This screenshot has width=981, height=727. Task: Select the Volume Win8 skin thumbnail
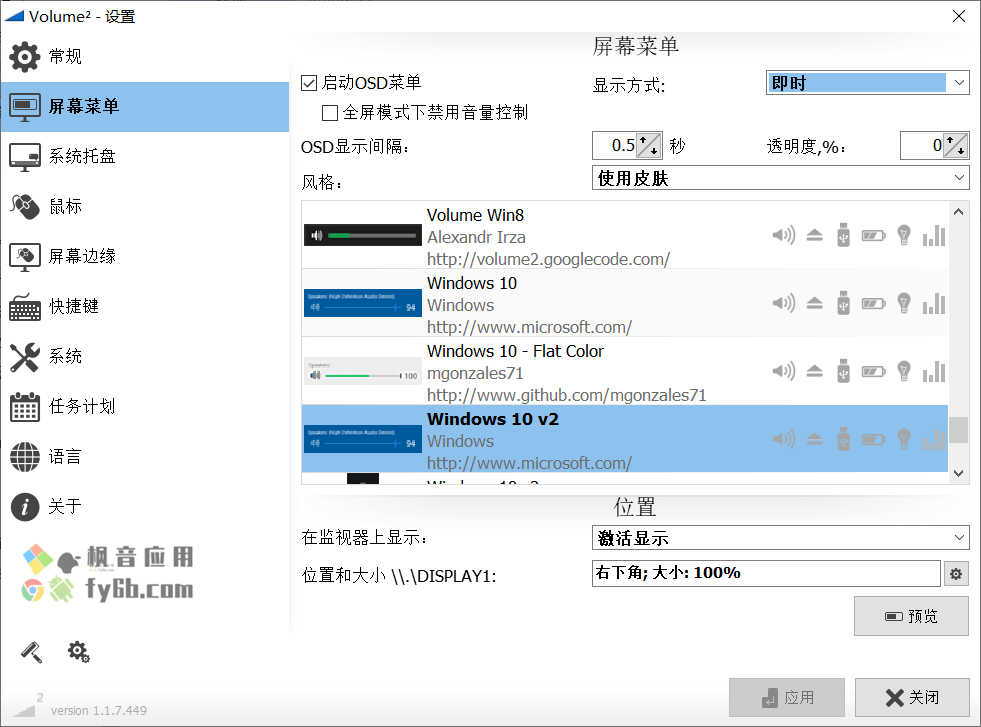[363, 235]
